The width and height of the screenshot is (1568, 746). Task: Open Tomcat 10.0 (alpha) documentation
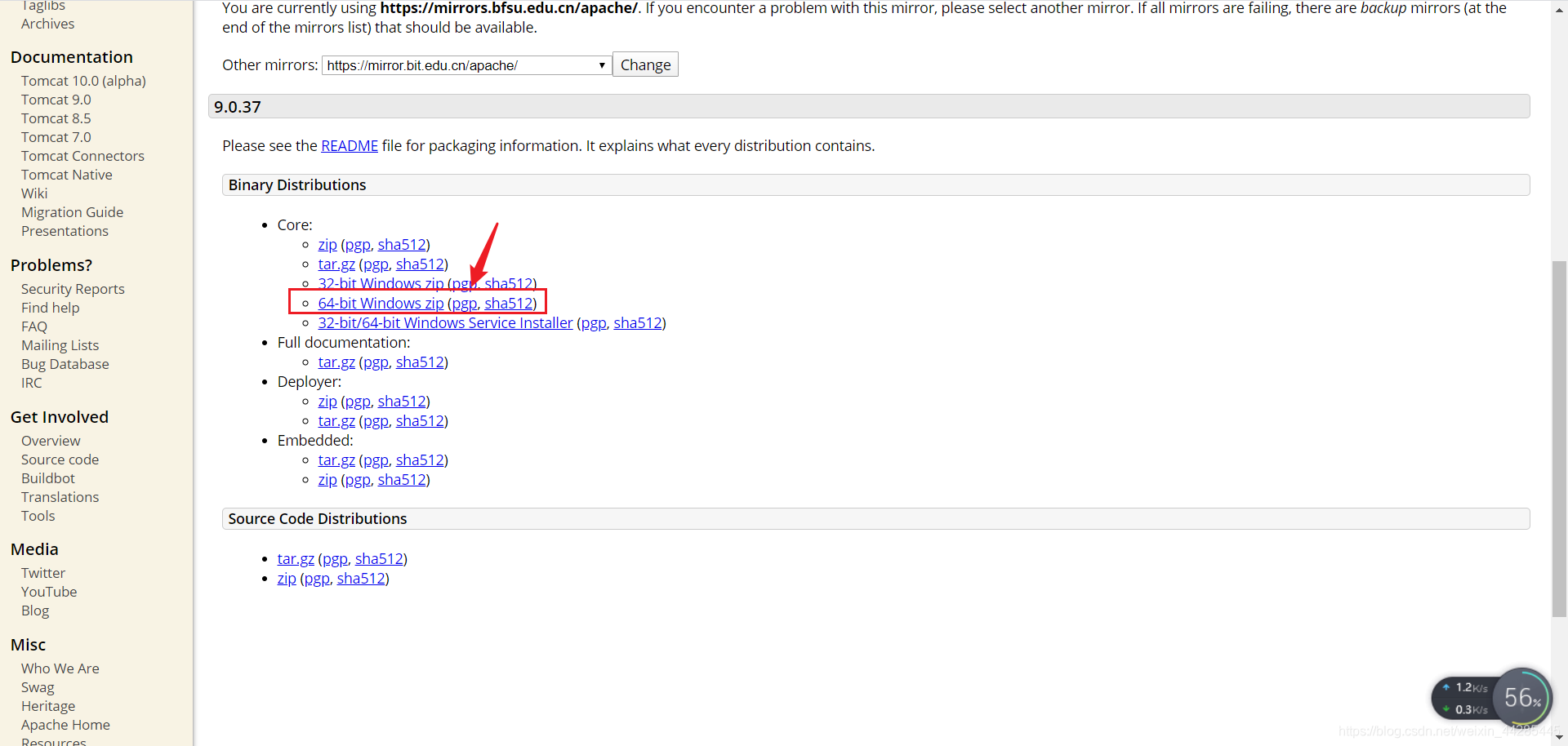(x=83, y=81)
